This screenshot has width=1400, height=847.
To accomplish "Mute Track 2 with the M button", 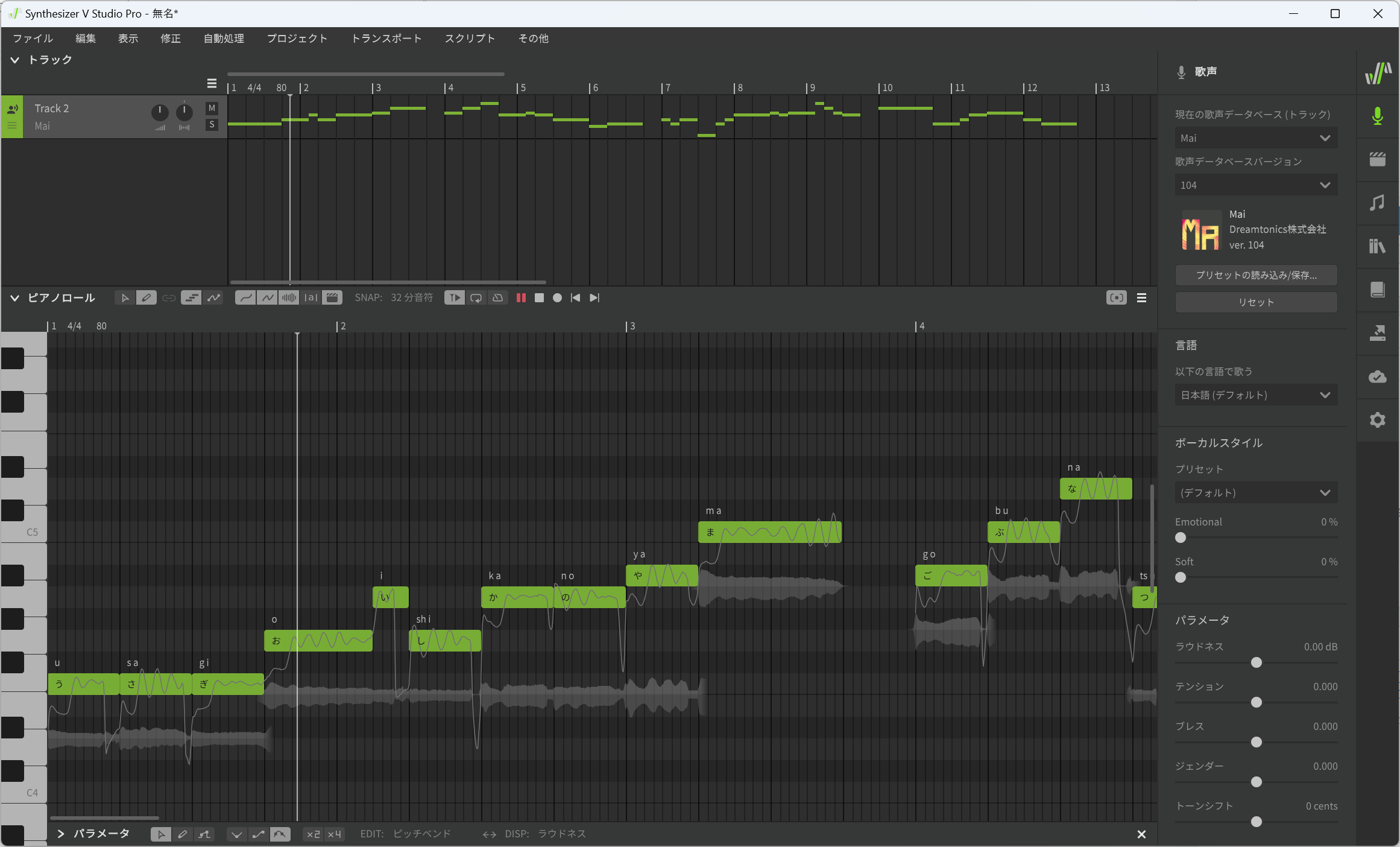I will [x=212, y=109].
